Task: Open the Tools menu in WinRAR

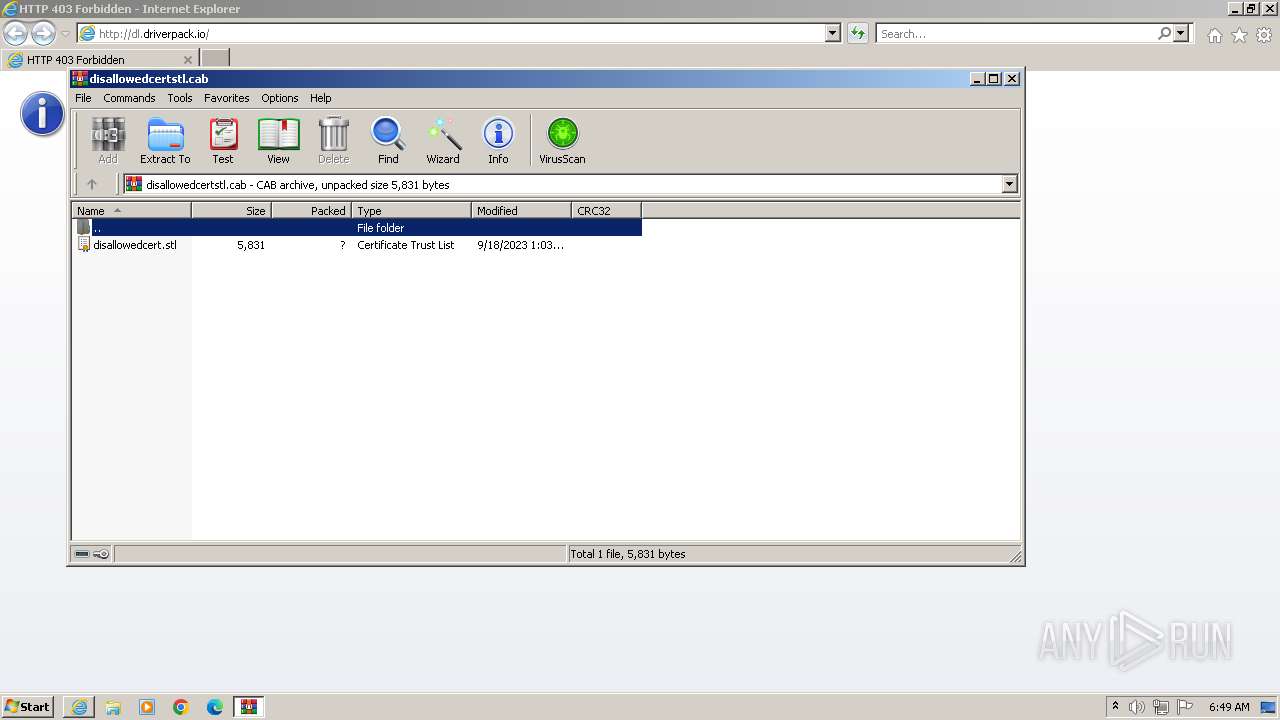Action: coord(180,98)
